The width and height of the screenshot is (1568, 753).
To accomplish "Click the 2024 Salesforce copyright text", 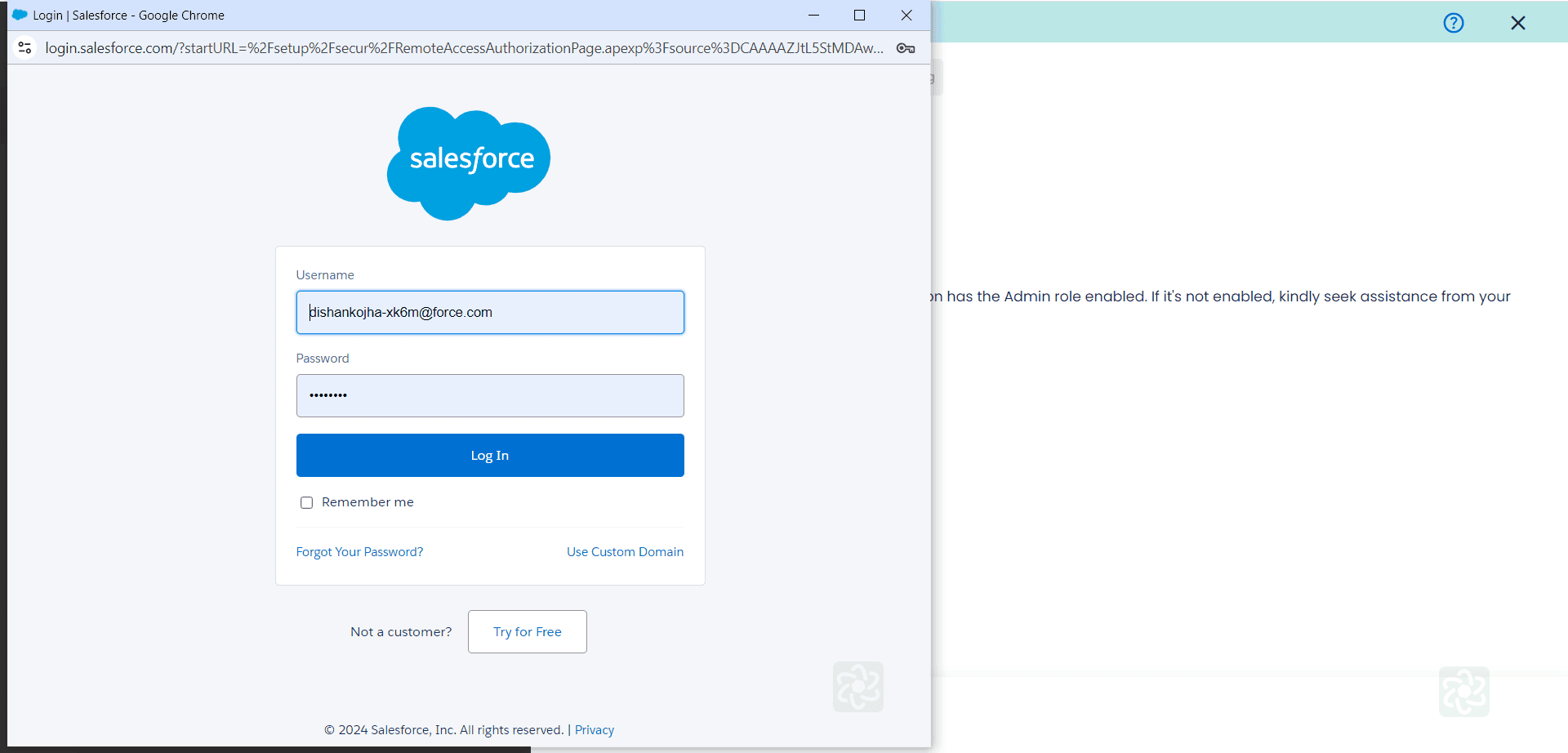I will point(444,730).
